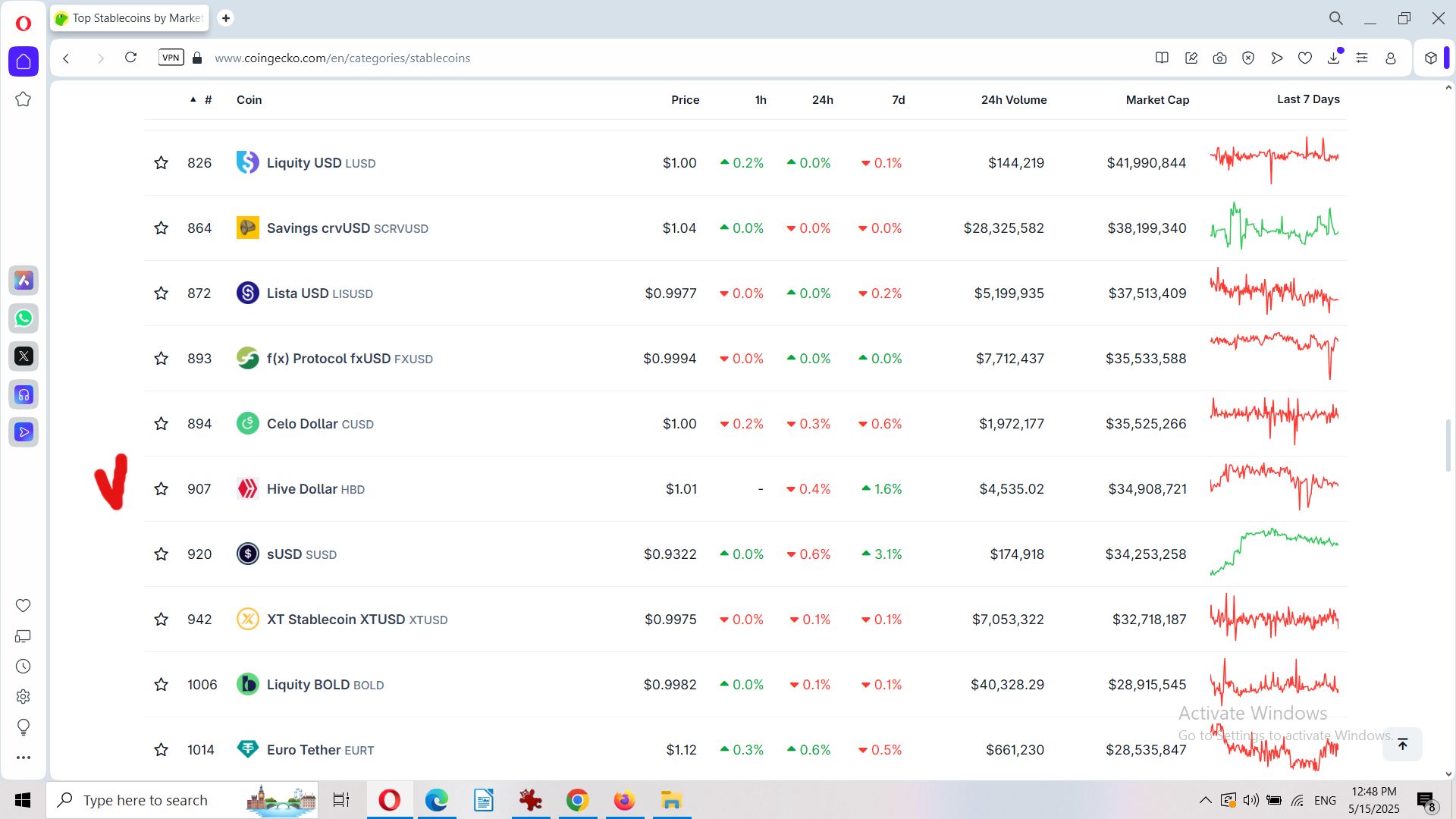Go back to the previous page

pos(66,58)
